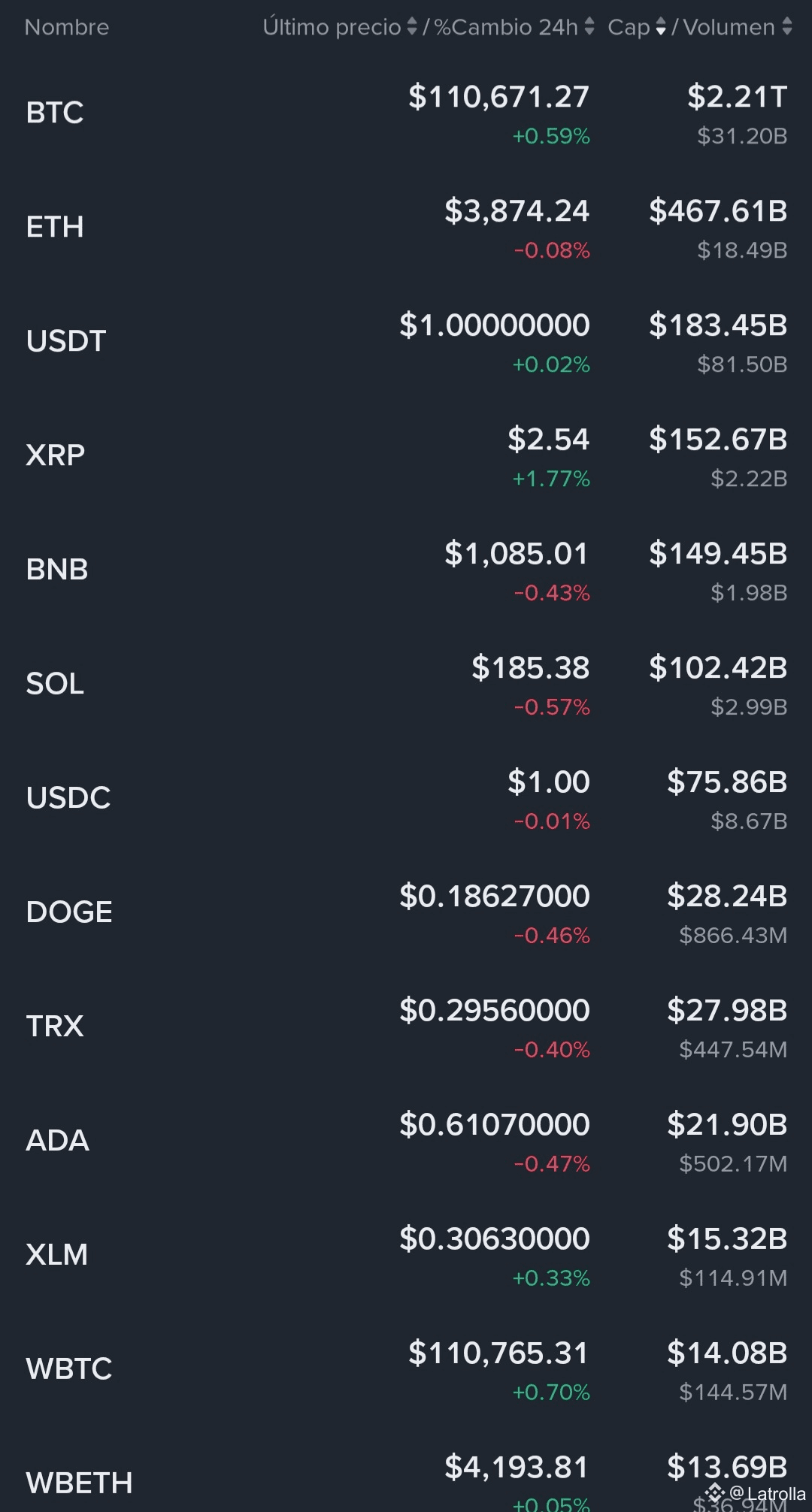The height and width of the screenshot is (1512, 812).
Task: Tap the WBTC price $110,765.31
Action: (x=498, y=1353)
